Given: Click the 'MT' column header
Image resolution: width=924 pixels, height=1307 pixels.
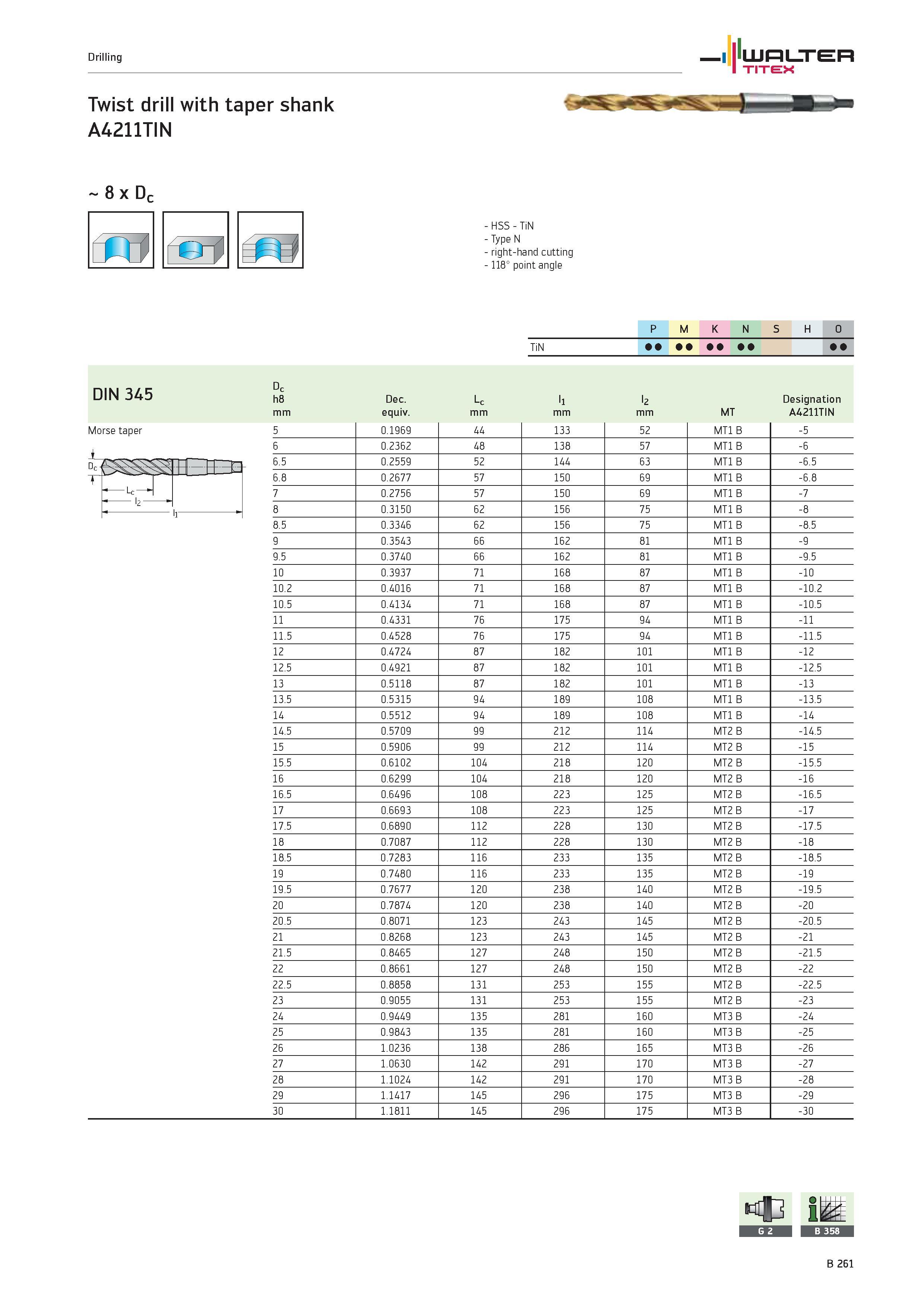Looking at the screenshot, I should click(728, 412).
